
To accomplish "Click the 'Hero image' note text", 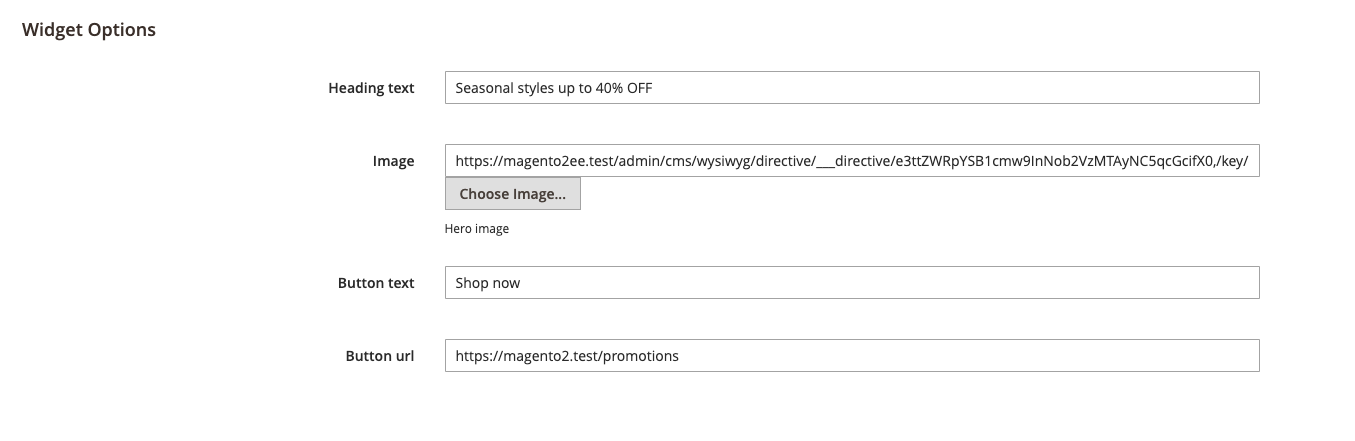I will tap(477, 229).
